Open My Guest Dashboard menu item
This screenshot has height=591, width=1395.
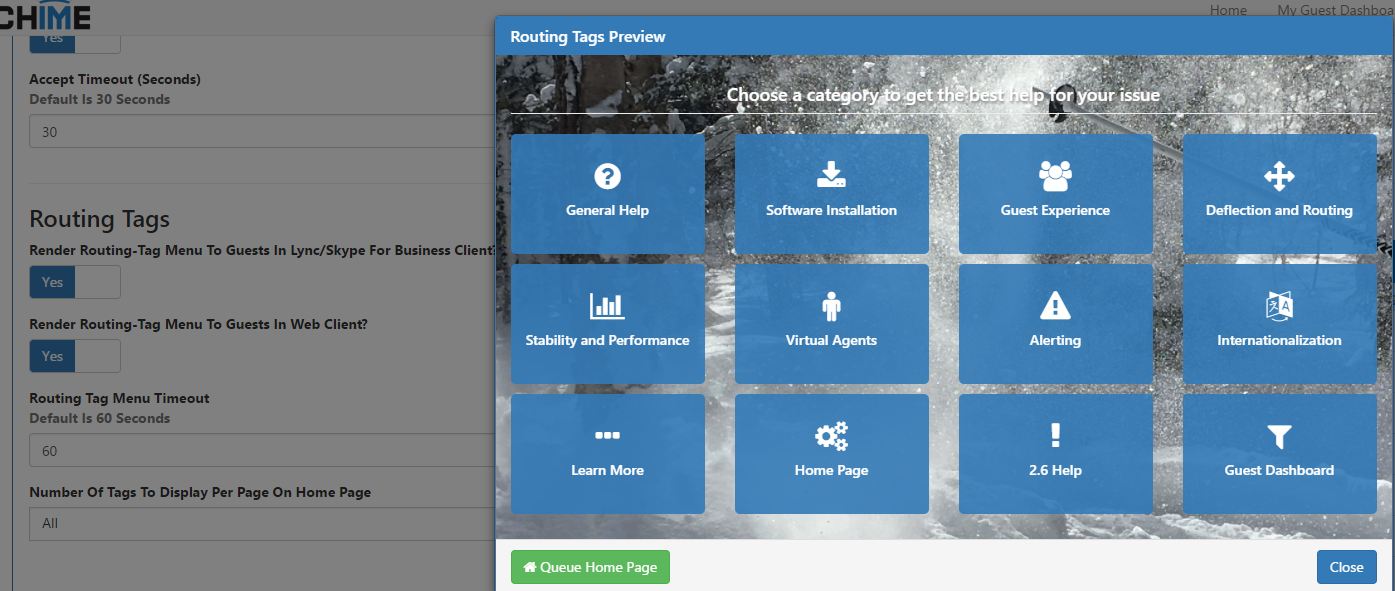point(1336,10)
